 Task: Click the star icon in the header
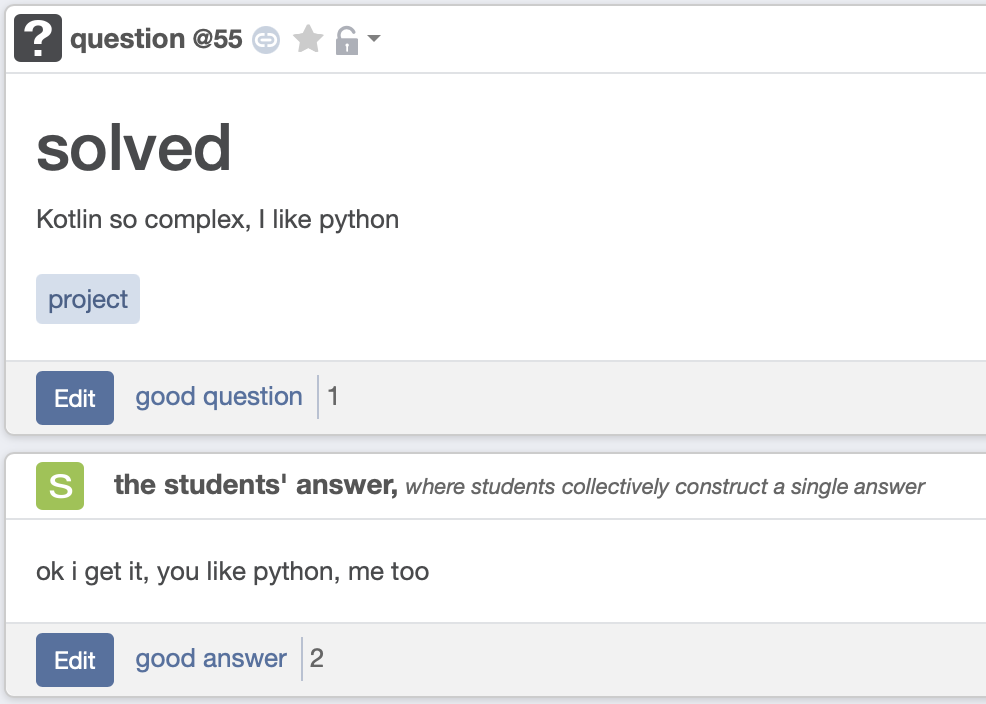[x=307, y=38]
